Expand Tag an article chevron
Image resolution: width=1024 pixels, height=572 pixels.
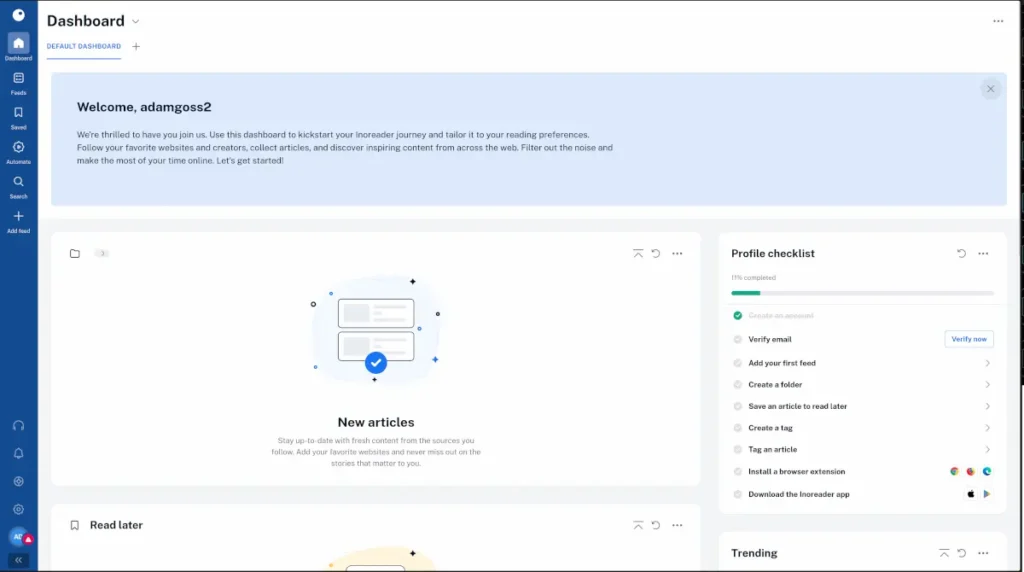pos(987,449)
